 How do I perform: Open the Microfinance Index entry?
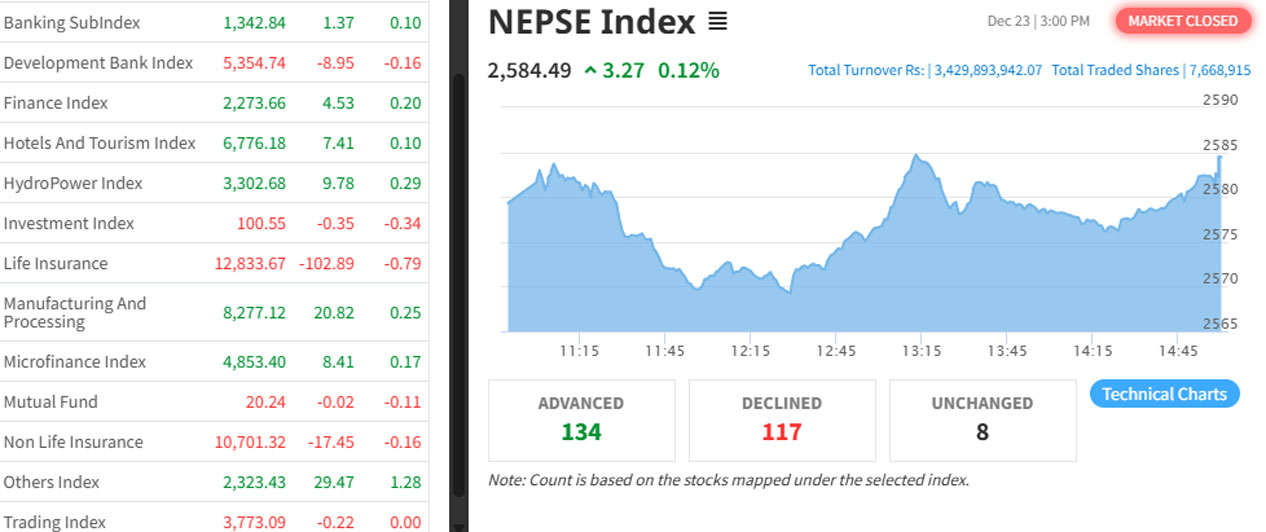pyautogui.click(x=75, y=362)
